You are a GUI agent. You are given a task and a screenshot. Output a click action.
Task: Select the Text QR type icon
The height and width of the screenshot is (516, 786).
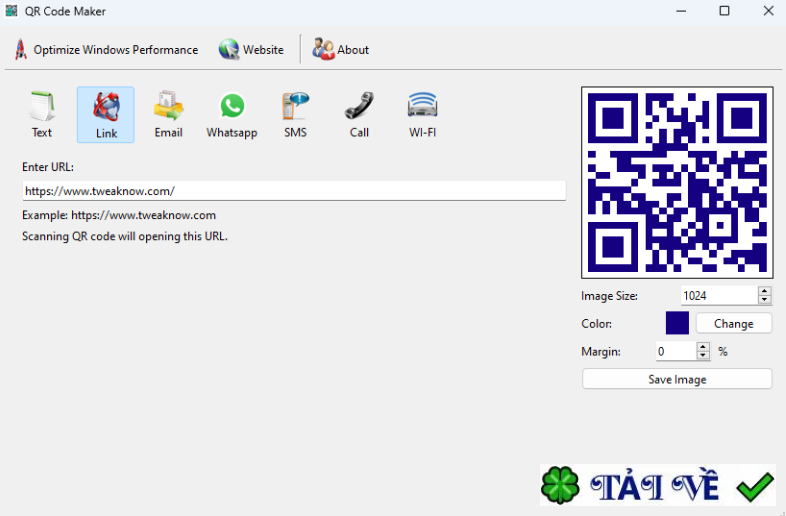point(42,114)
